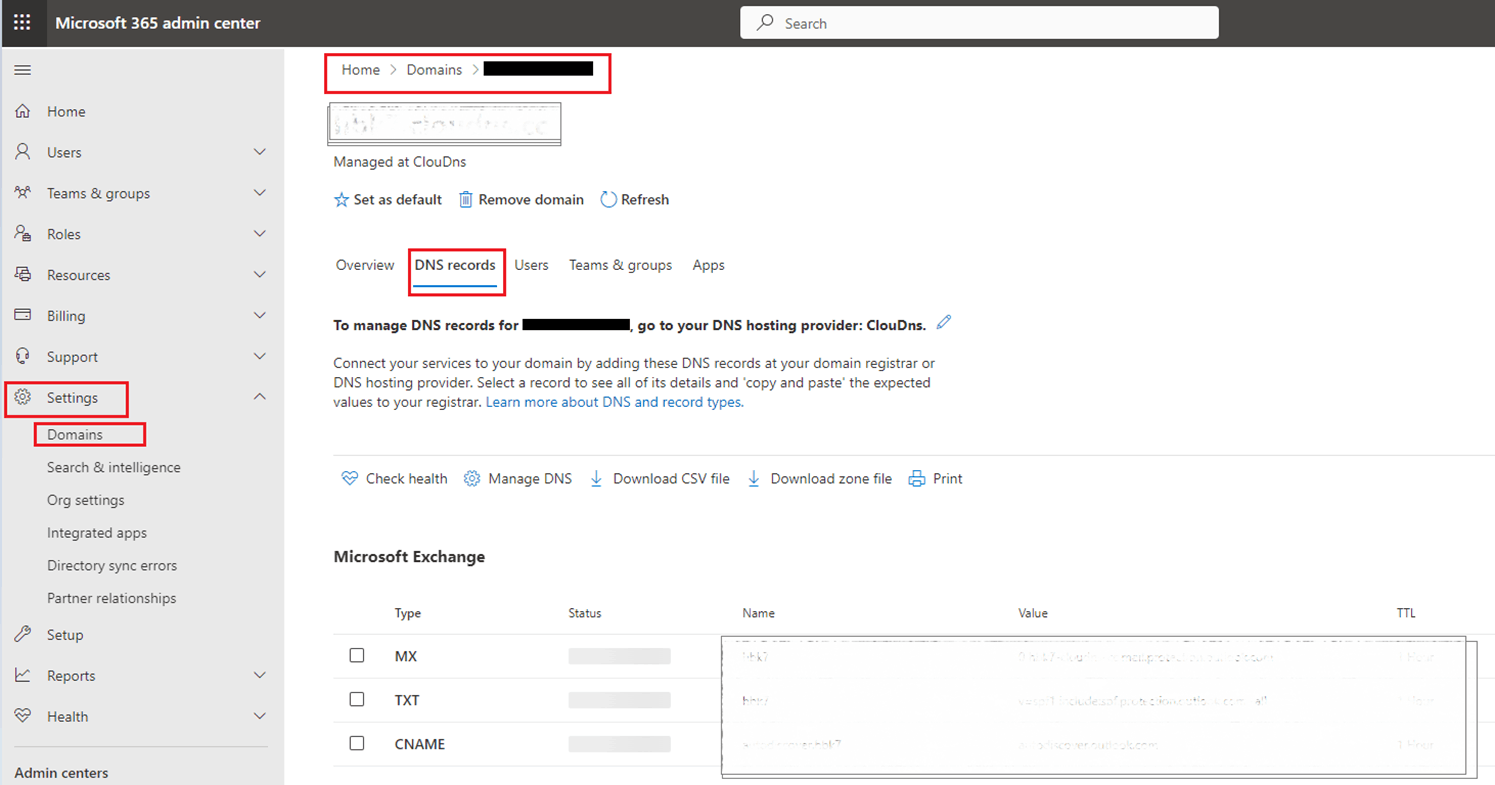
Task: Open Domains under Settings
Action: 75,435
